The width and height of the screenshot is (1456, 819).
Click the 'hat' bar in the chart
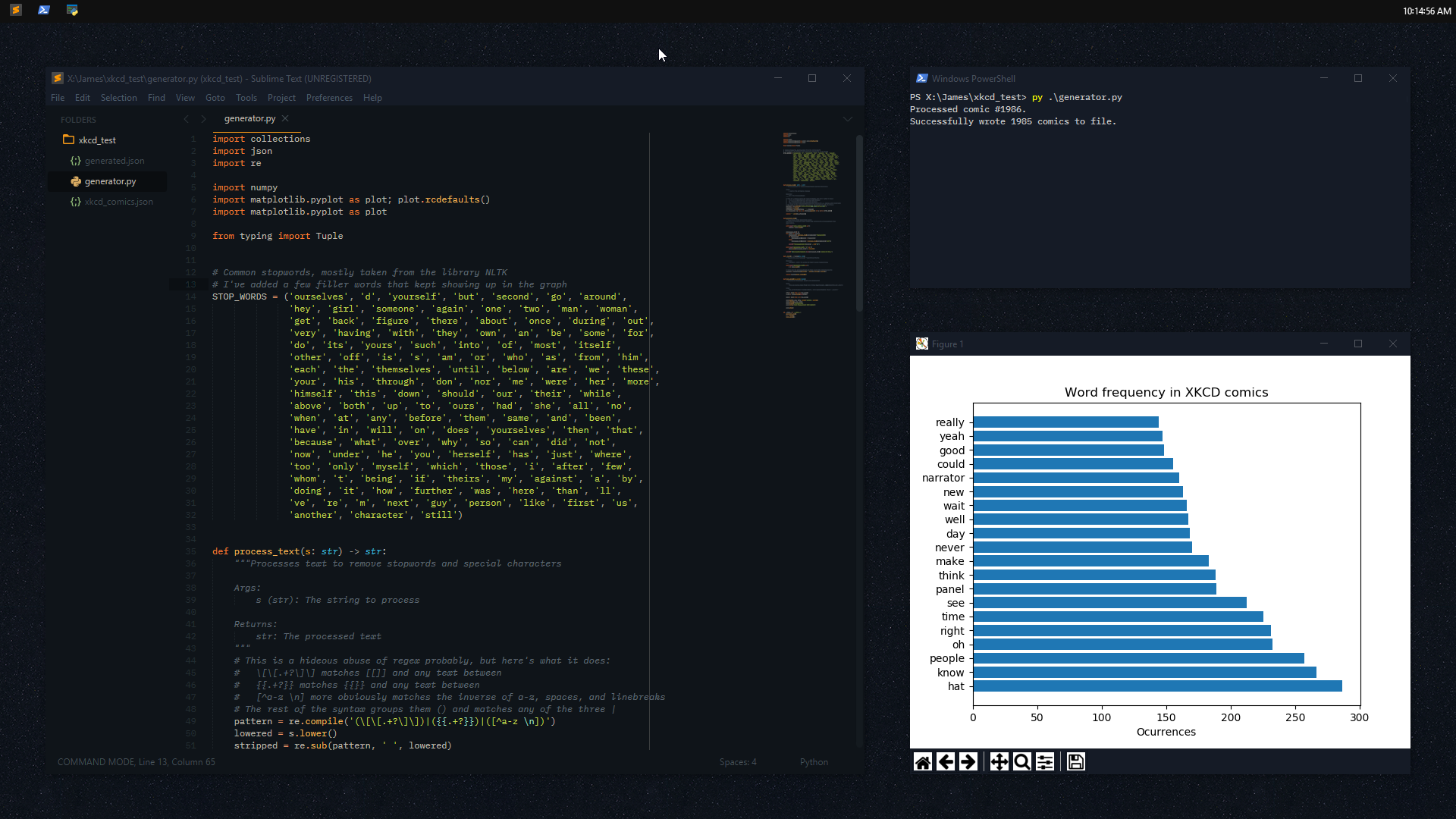[1157, 686]
